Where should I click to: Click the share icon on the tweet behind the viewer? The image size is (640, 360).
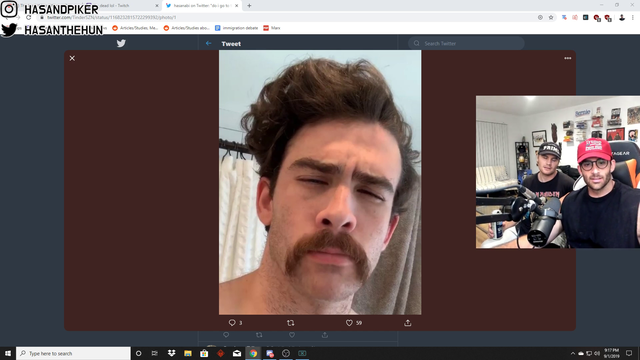tap(325, 335)
